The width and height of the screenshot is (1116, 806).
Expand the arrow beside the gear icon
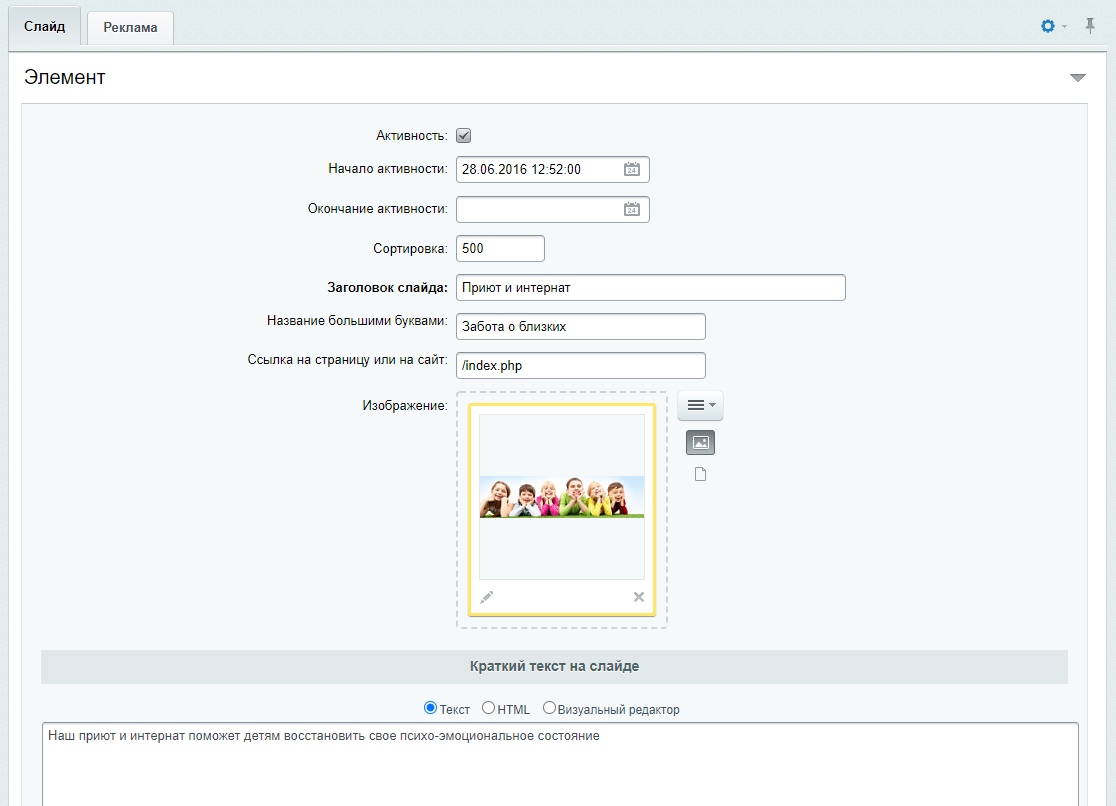pos(1065,26)
